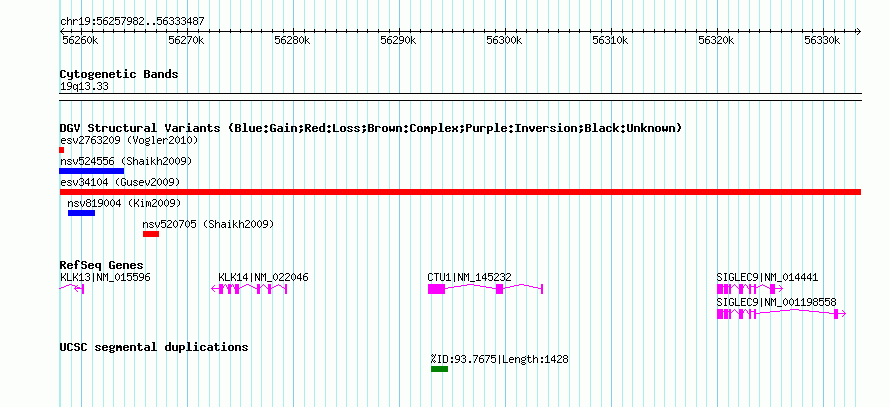Click the CTU1 gene exon structure
Image resolution: width=890 pixels, height=407 pixels.
(486, 289)
